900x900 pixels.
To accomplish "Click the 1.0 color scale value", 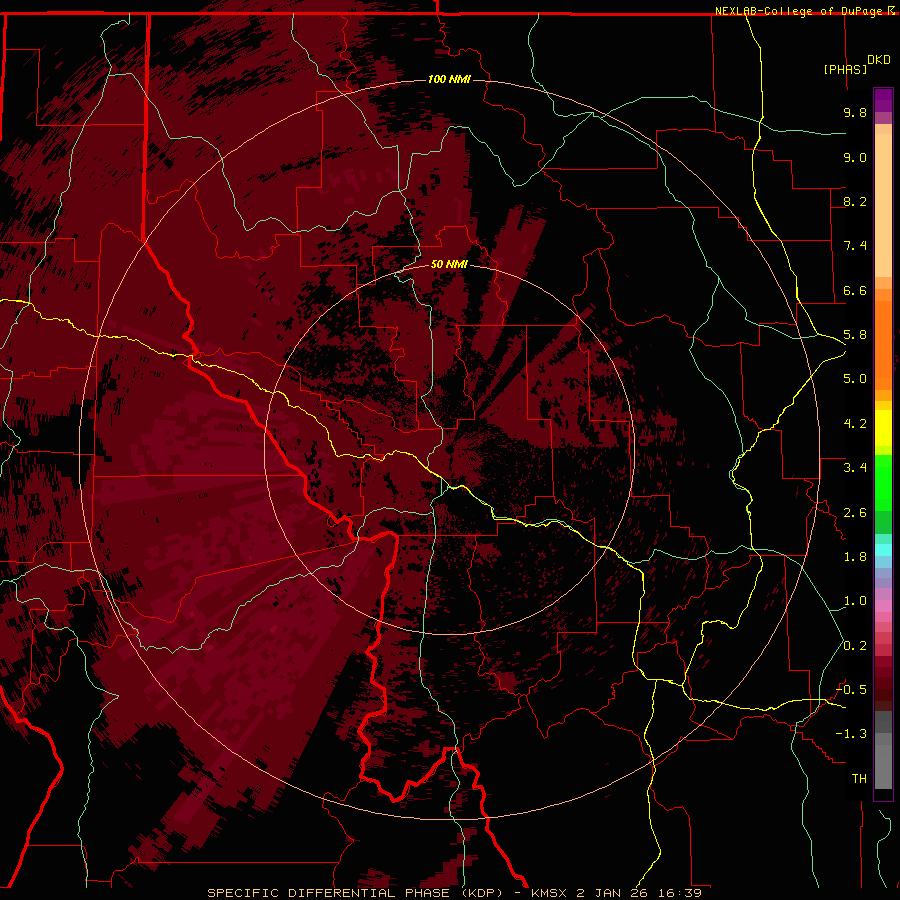I will [855, 601].
